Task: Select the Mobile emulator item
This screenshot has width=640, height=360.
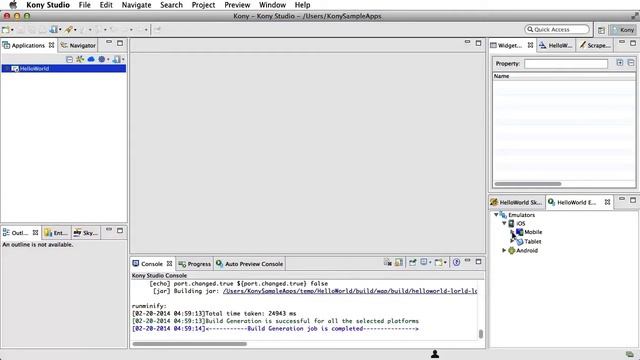Action: pyautogui.click(x=533, y=232)
